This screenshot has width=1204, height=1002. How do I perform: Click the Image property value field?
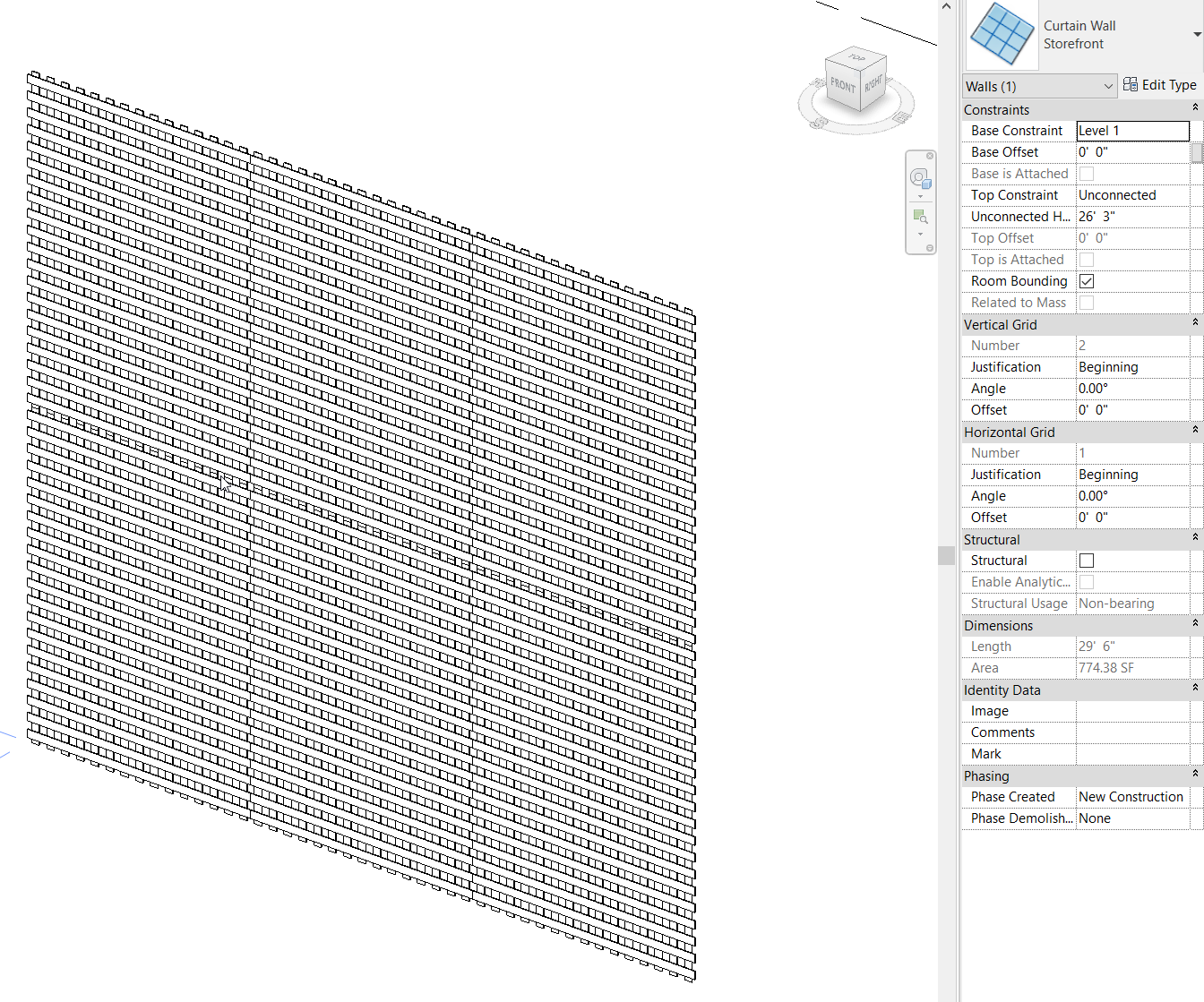(1133, 711)
